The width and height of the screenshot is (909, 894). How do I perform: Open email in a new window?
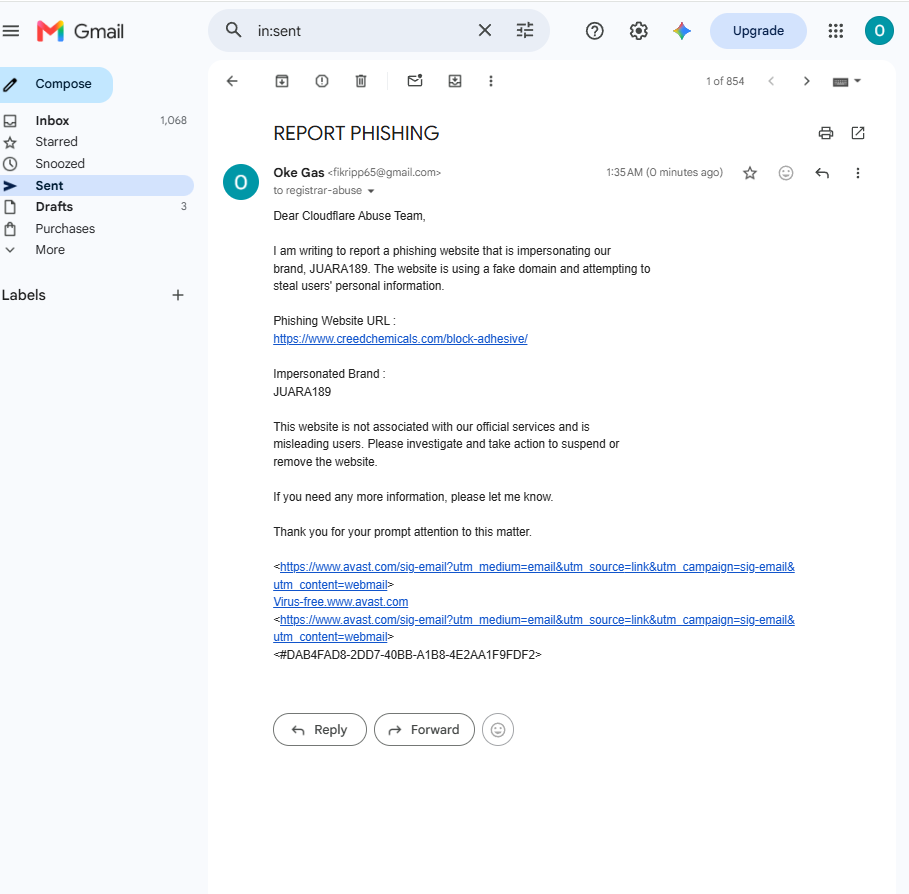pyautogui.click(x=858, y=133)
